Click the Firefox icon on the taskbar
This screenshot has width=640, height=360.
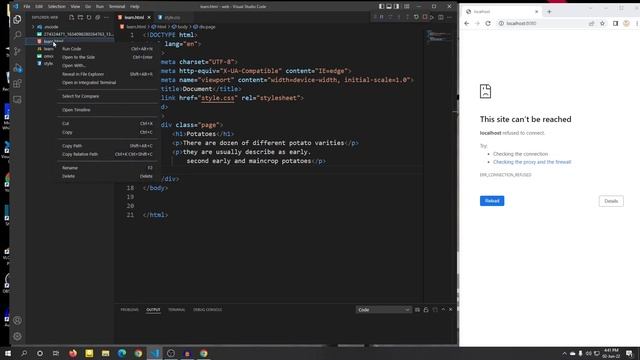(73, 353)
